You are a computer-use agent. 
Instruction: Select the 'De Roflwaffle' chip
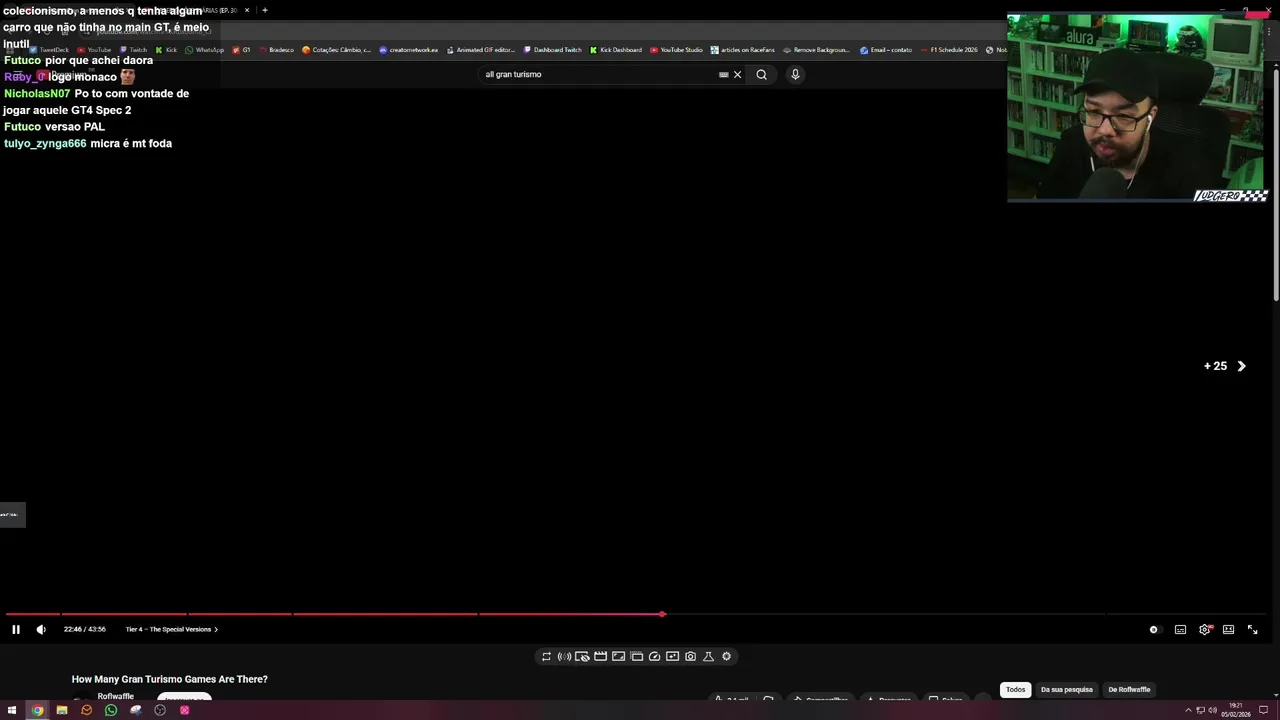pyautogui.click(x=1129, y=689)
